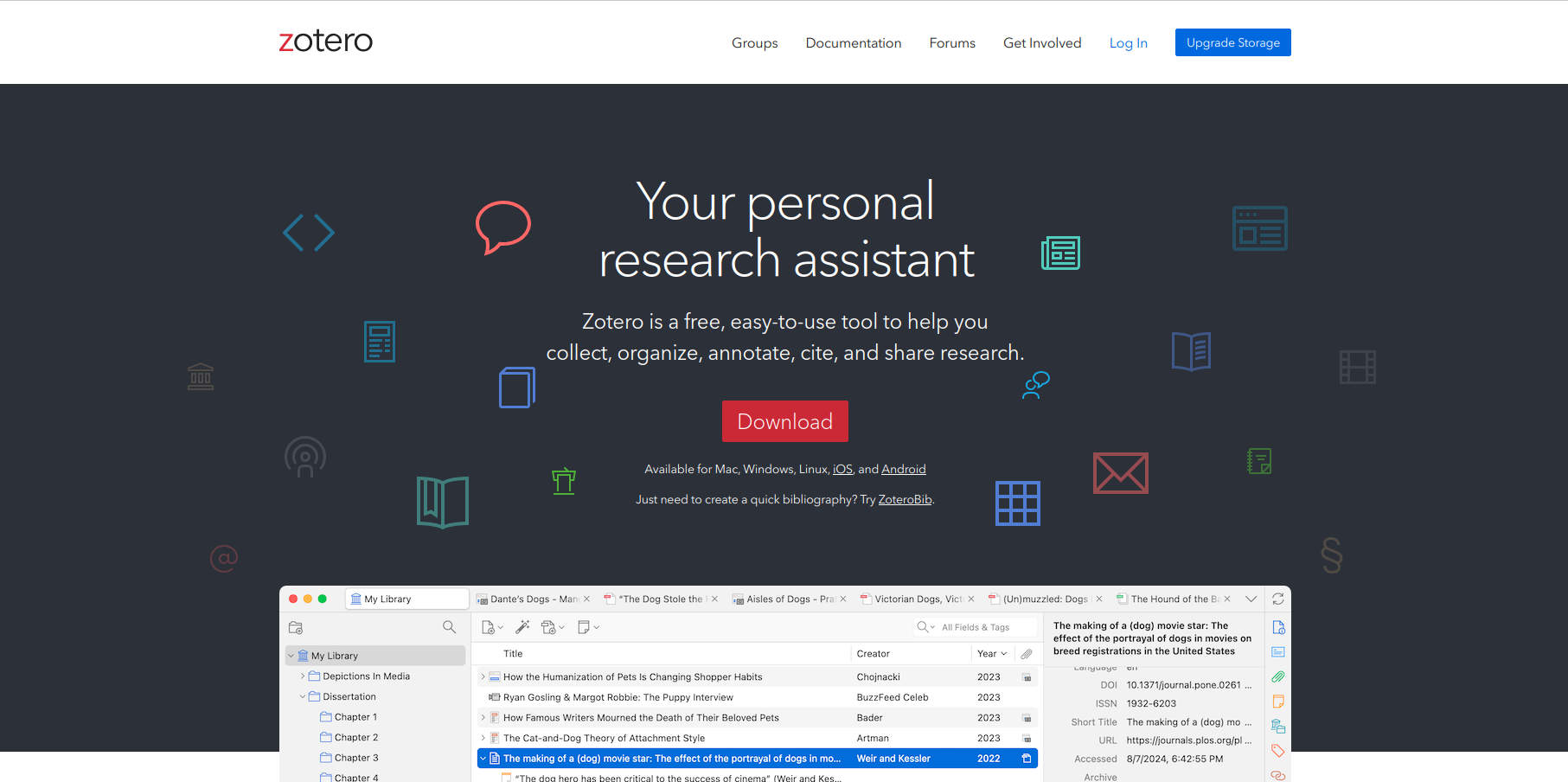Click the sync refresh icon in Zotero

tap(1278, 598)
